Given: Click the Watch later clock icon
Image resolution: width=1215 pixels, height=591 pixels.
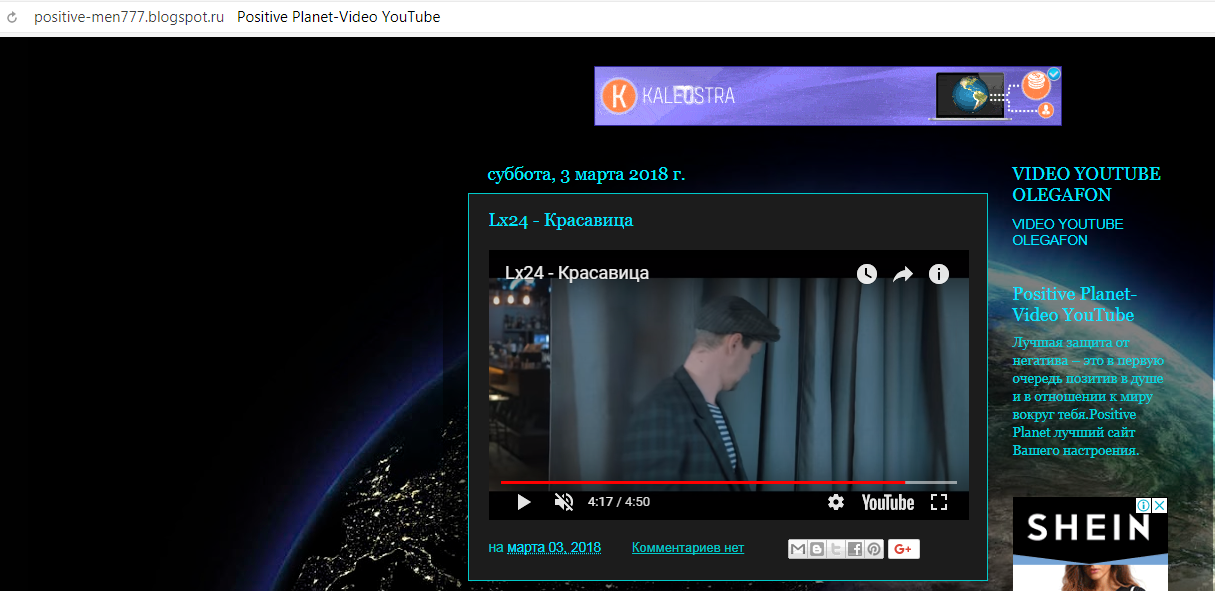Looking at the screenshot, I should click(x=867, y=274).
